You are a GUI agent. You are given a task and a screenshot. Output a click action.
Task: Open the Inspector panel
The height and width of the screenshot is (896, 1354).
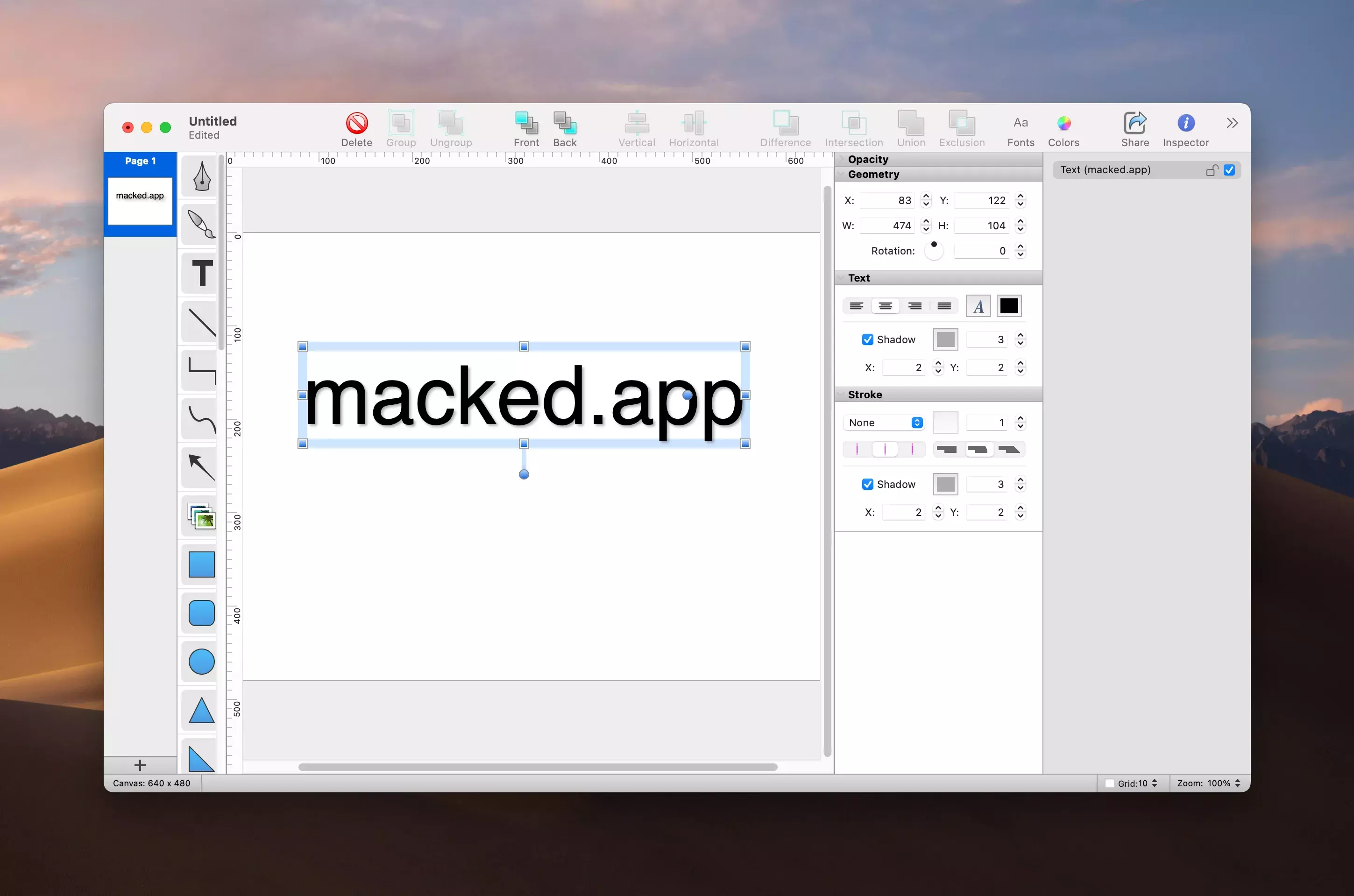pyautogui.click(x=1185, y=123)
